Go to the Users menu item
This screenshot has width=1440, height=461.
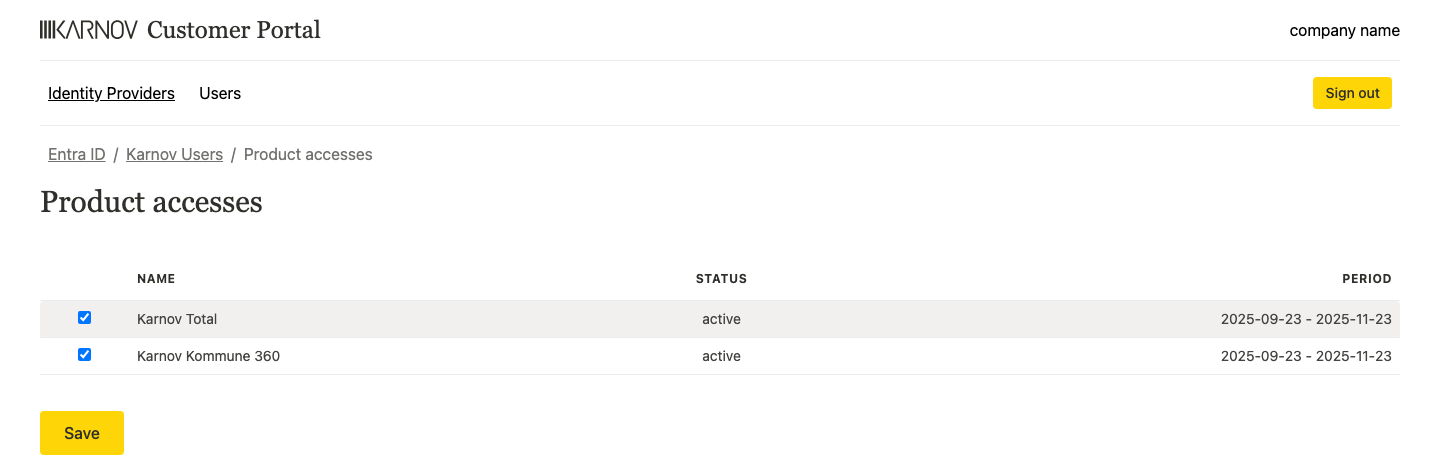[220, 93]
